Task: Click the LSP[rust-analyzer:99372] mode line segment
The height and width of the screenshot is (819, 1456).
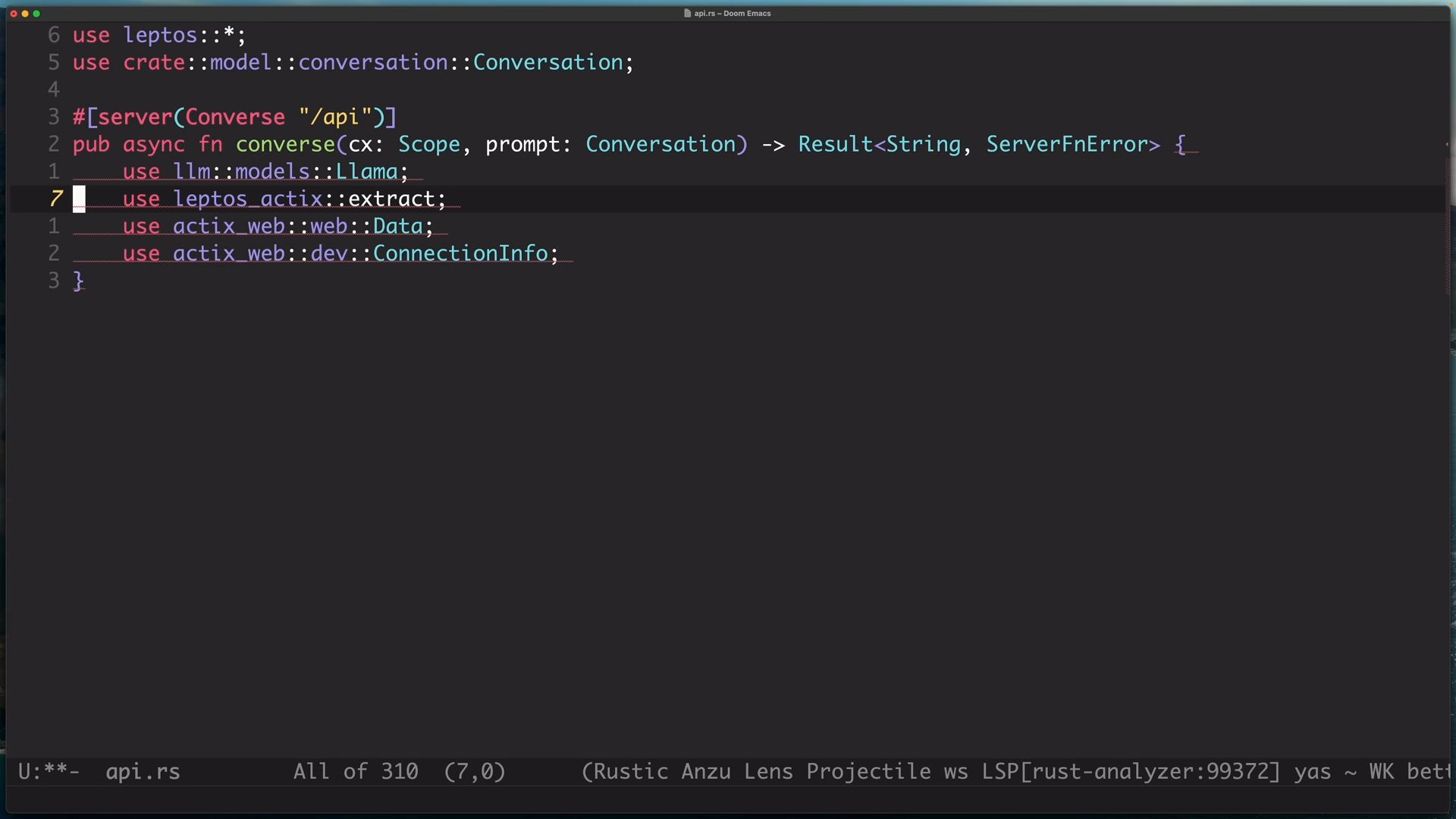Action: pos(1130,772)
